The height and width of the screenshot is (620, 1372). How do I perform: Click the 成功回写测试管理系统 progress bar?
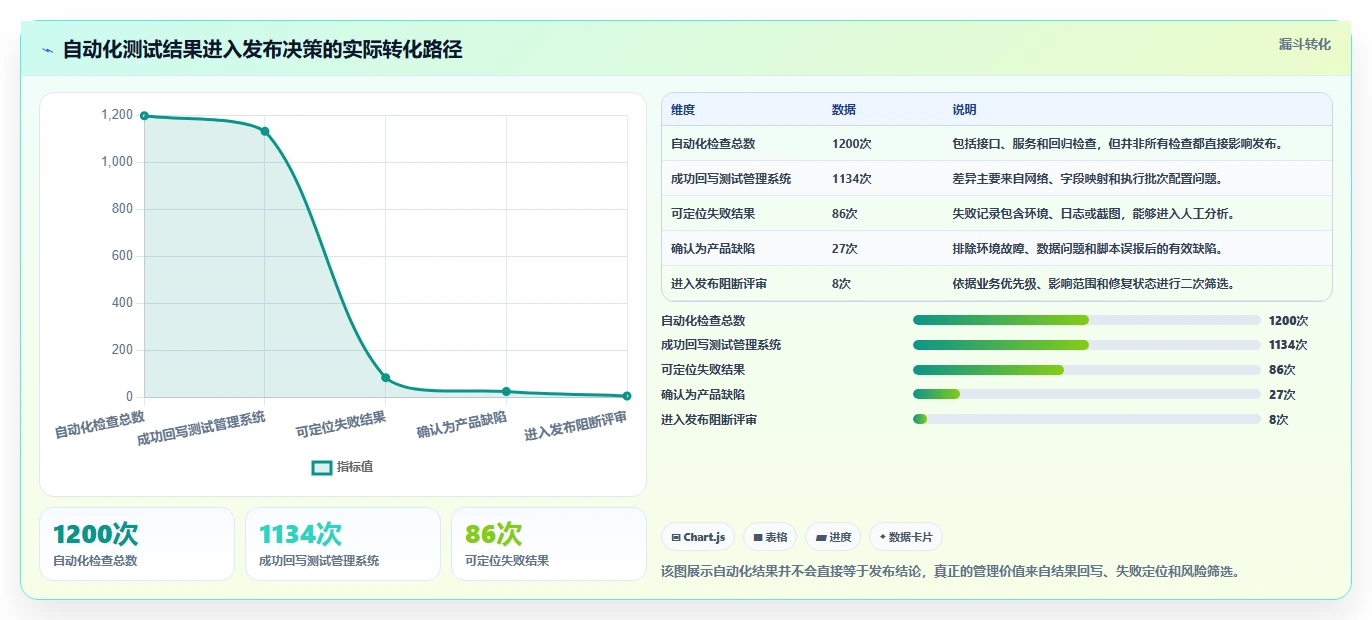click(1086, 345)
